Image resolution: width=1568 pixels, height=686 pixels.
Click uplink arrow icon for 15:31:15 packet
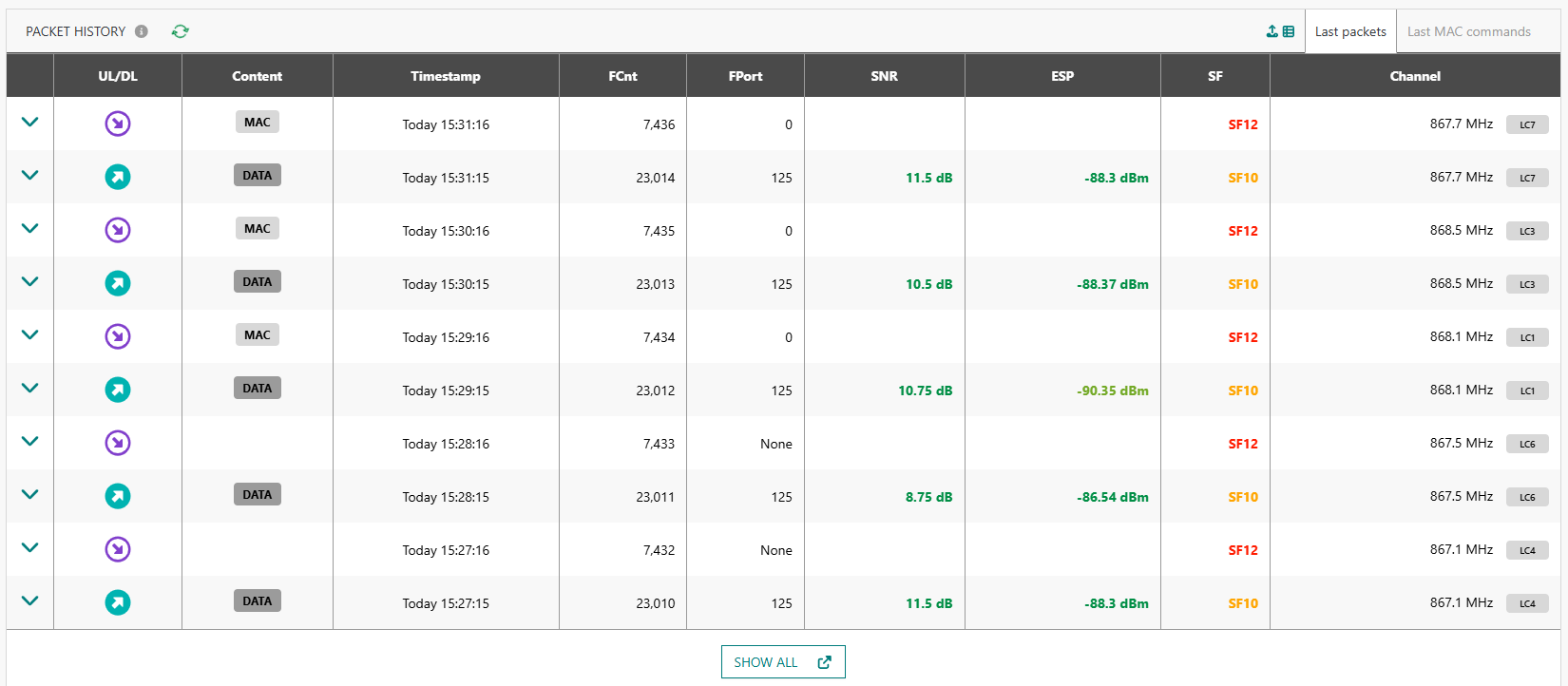tap(118, 177)
